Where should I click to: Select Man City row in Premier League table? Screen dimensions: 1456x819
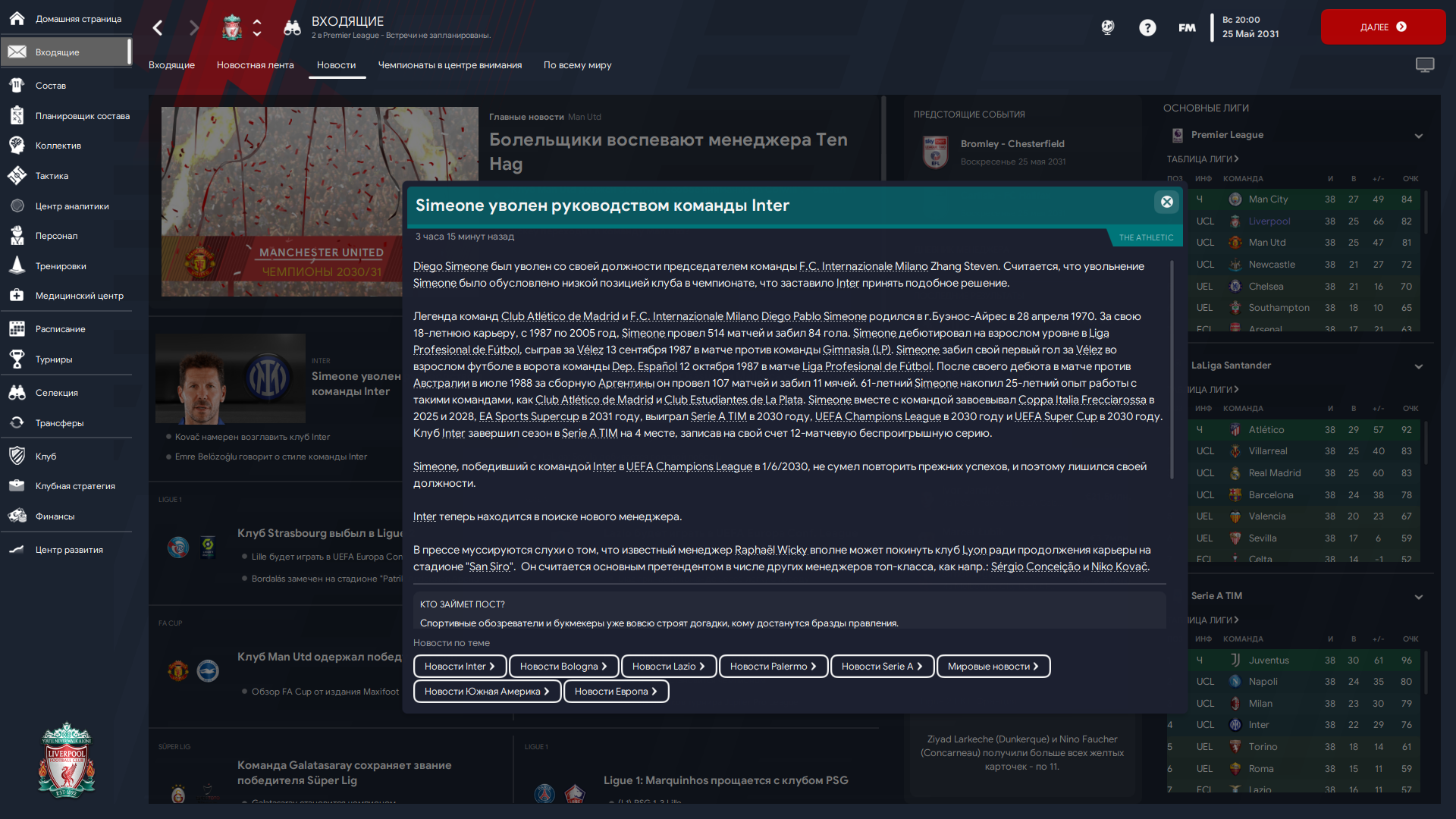click(x=1295, y=199)
